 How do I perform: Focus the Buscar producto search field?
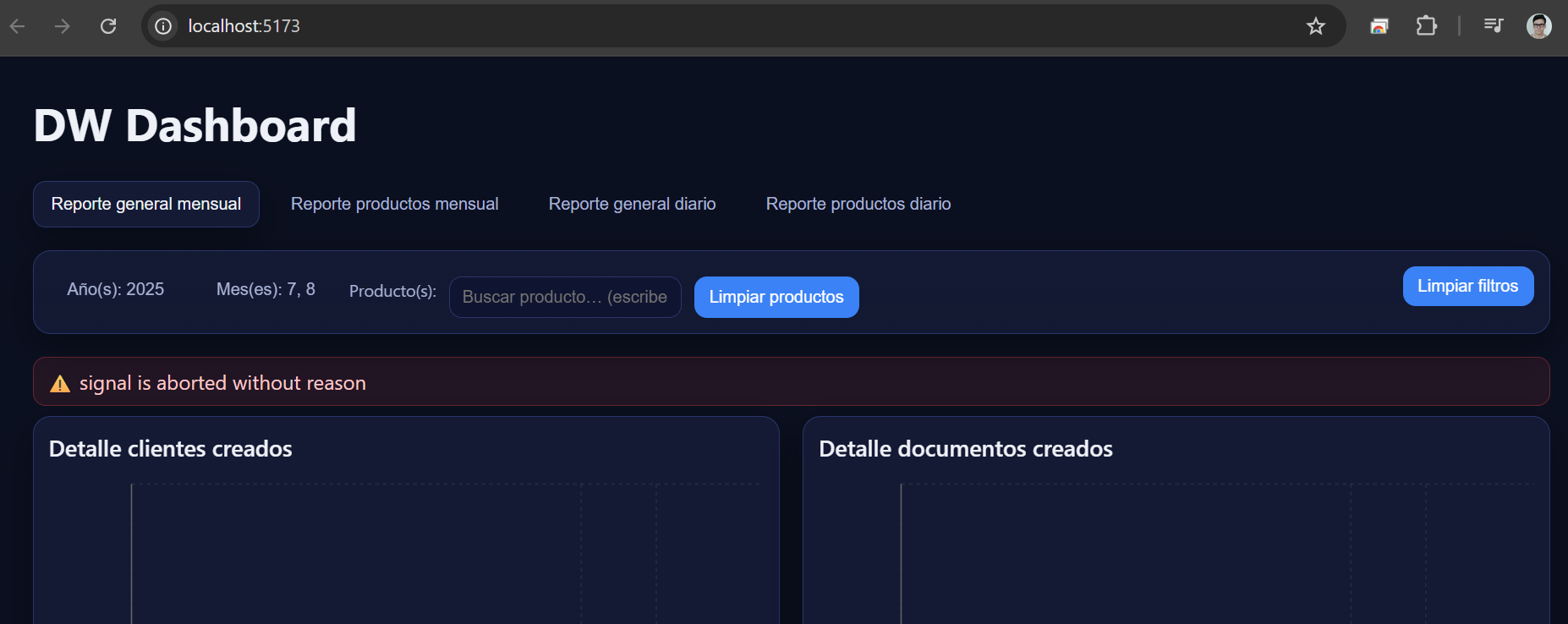pyautogui.click(x=565, y=297)
